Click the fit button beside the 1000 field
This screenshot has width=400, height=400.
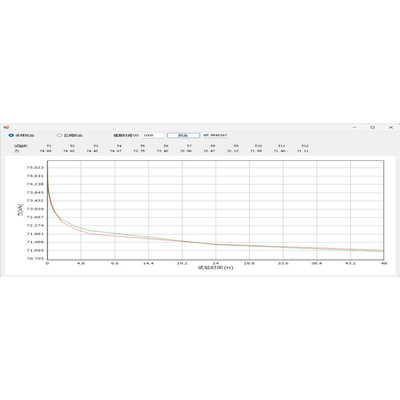click(x=183, y=135)
